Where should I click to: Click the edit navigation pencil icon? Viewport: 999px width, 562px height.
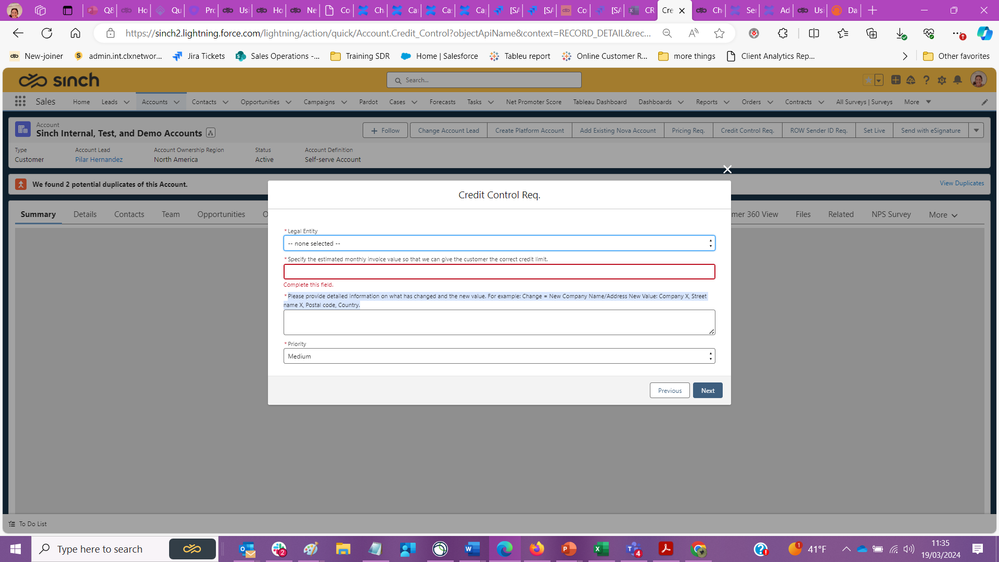coord(984,102)
